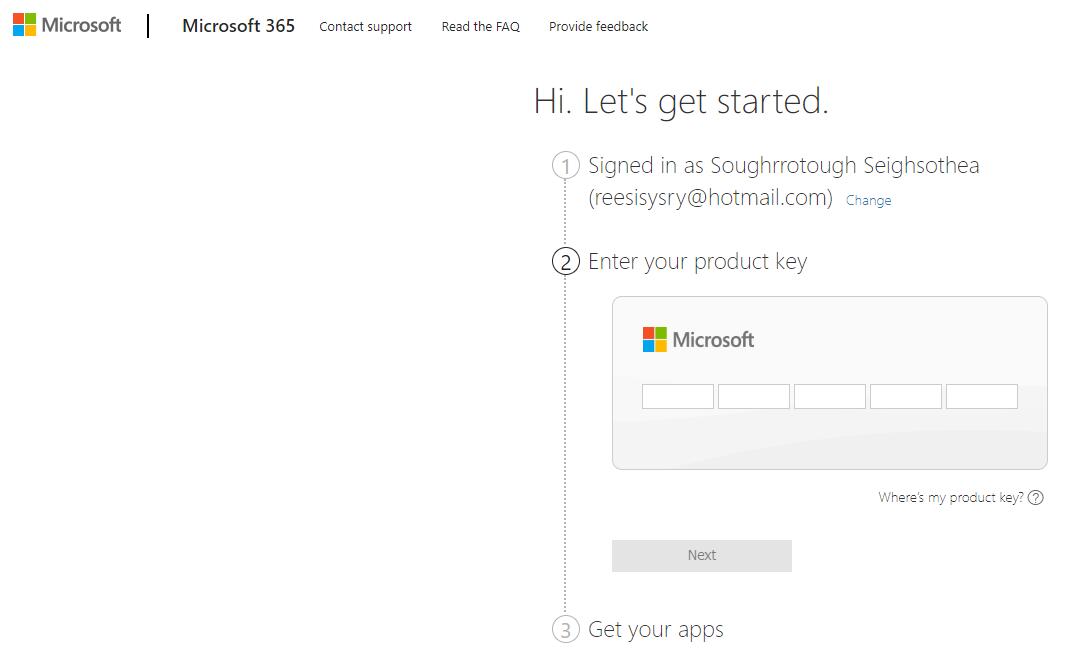Click Change to switch signed-in account
Viewport: 1072px width, 654px height.
pyautogui.click(x=868, y=200)
